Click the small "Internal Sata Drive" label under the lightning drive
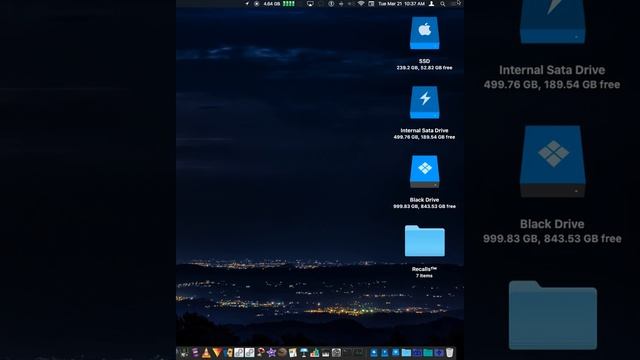The height and width of the screenshot is (360, 640). pos(424,131)
